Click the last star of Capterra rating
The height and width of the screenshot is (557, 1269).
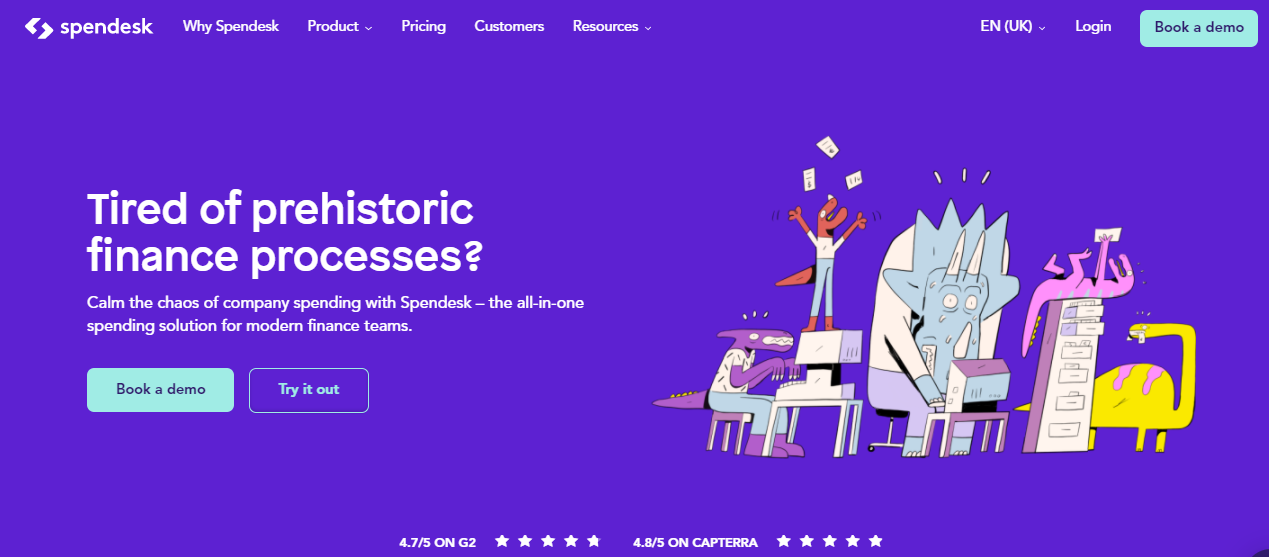[876, 541]
